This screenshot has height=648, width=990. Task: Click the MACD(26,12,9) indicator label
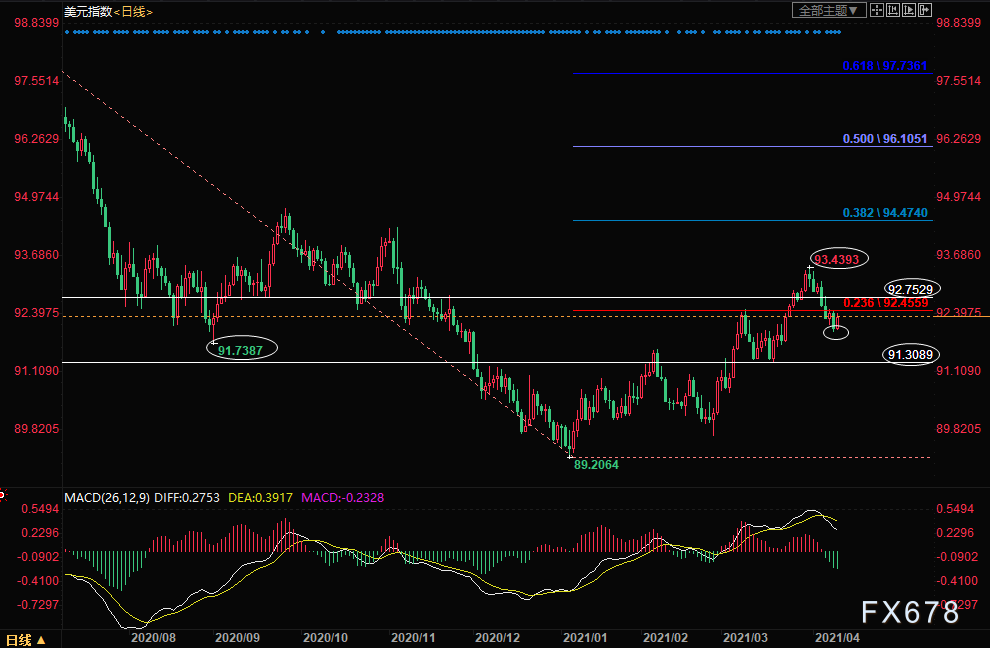[x=107, y=497]
